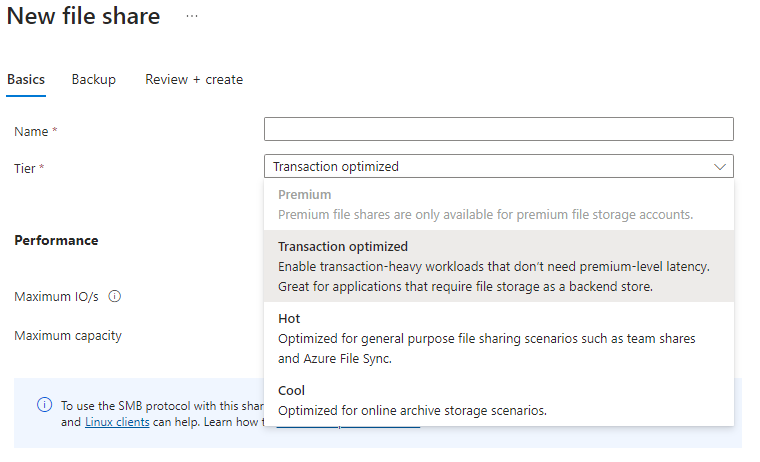
Task: Select the Transaction optimized tier option
Action: pos(499,266)
